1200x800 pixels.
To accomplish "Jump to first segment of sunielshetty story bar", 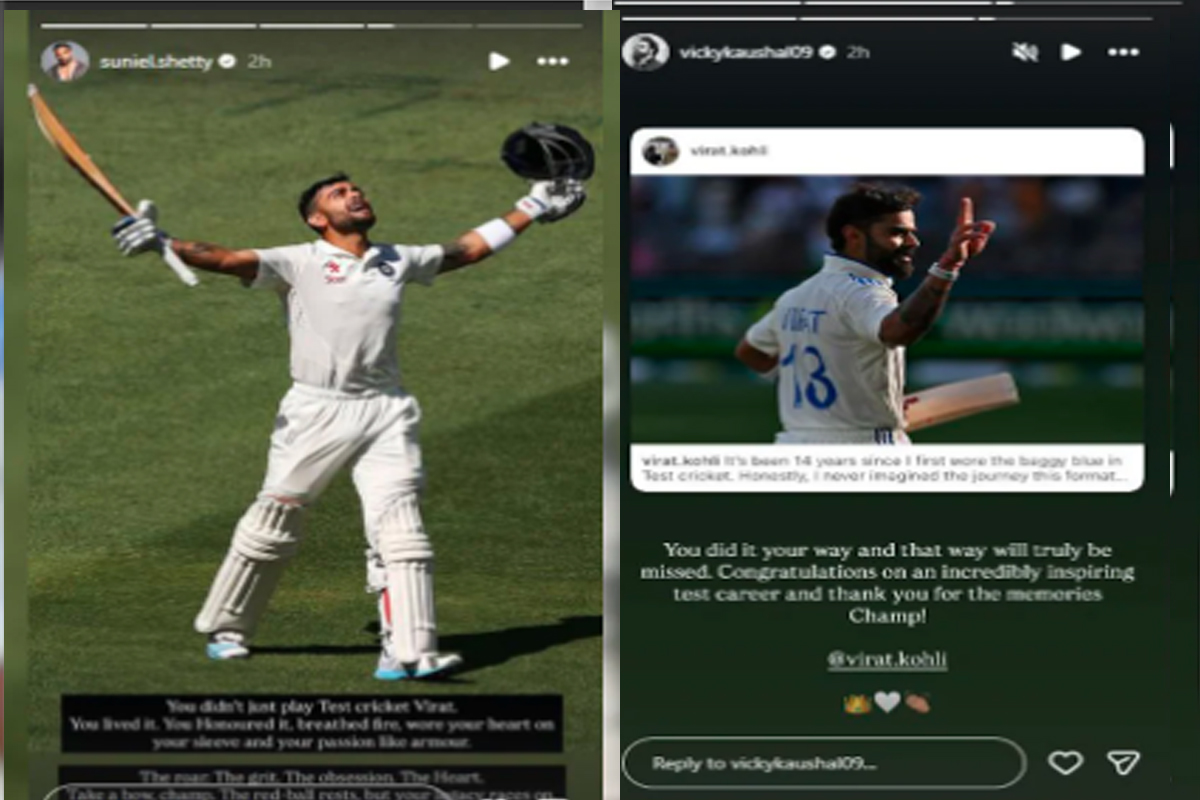I will point(94,25).
